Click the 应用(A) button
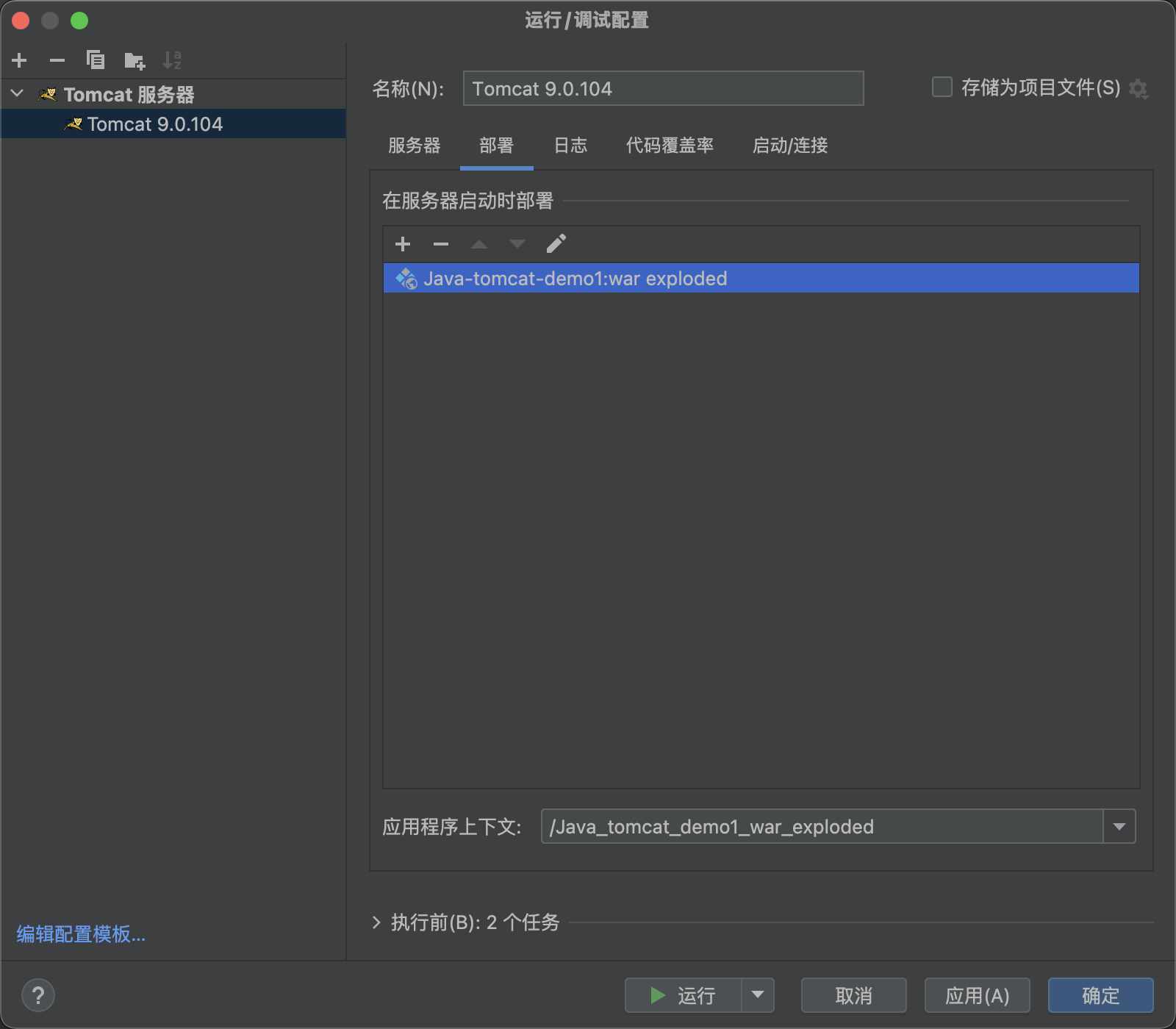The image size is (1176, 1029). pos(977,996)
